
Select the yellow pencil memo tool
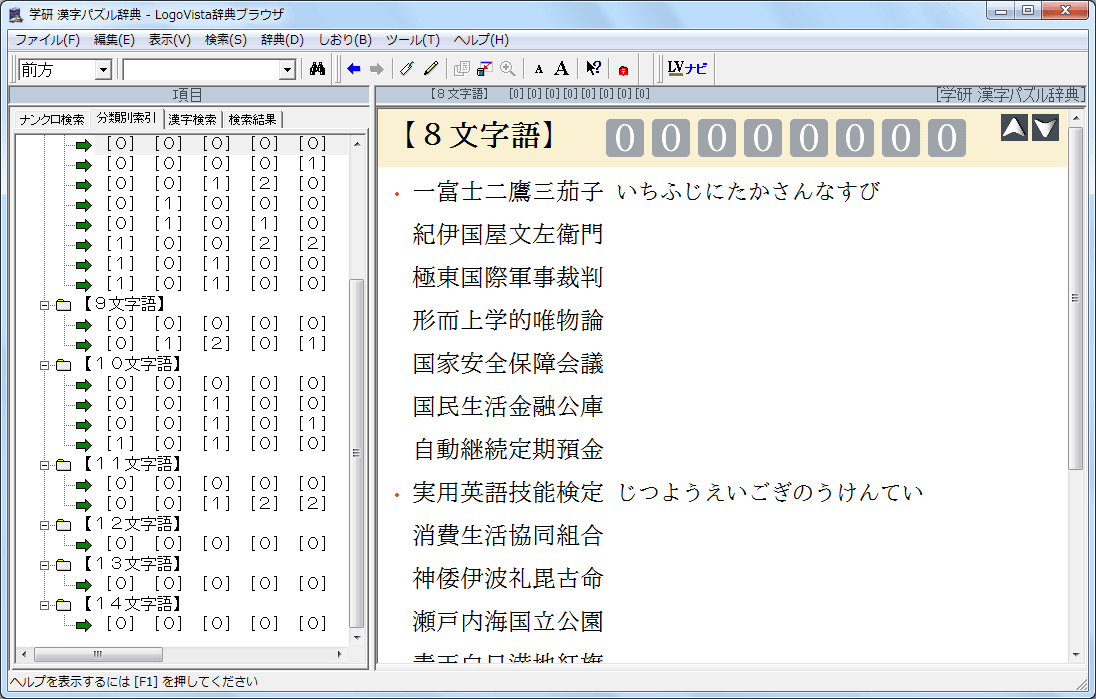coord(431,69)
